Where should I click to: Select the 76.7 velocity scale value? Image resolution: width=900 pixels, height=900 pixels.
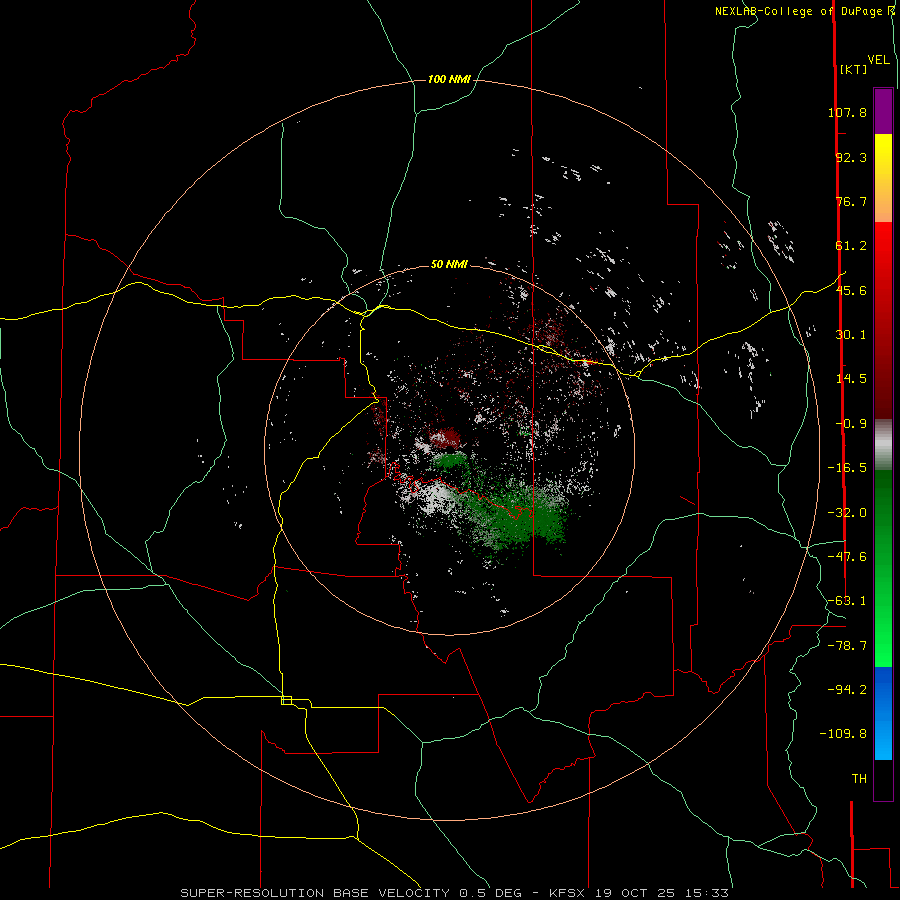pyautogui.click(x=851, y=201)
